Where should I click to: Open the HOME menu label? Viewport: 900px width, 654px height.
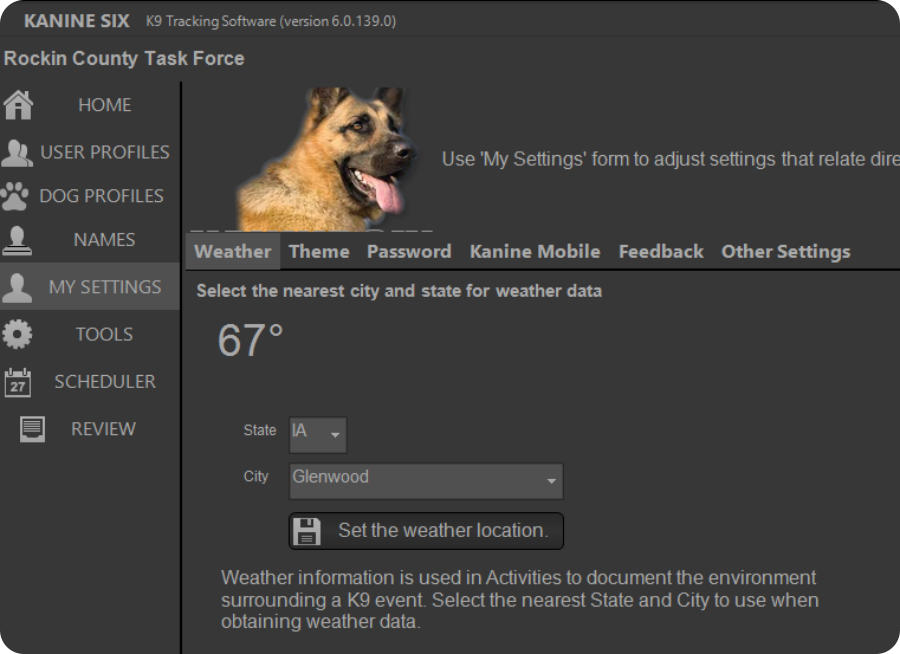click(x=104, y=105)
